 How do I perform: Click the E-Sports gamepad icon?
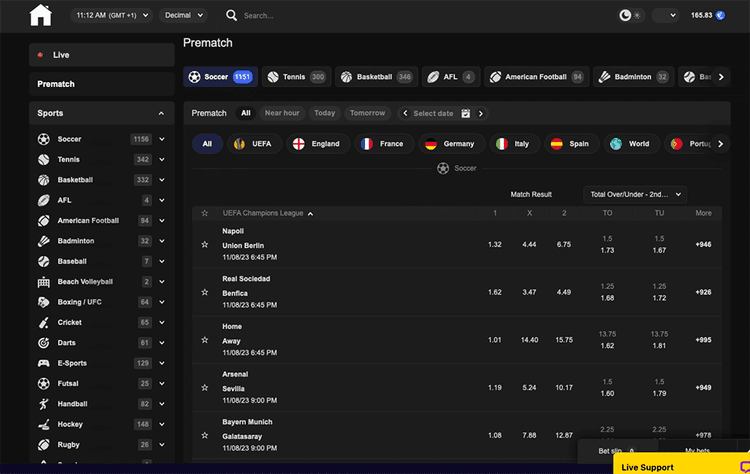tap(44, 363)
